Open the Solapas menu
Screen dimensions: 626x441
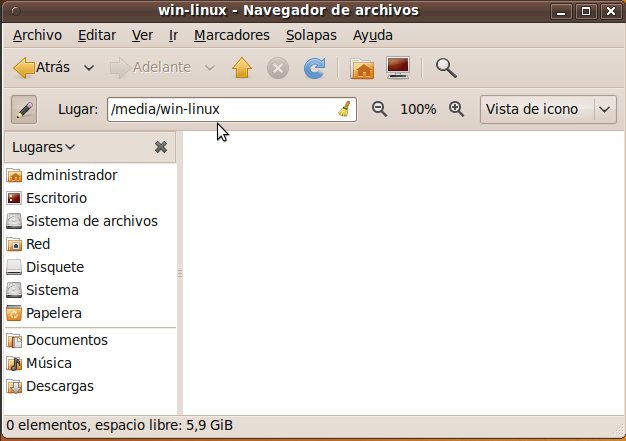pyautogui.click(x=311, y=35)
